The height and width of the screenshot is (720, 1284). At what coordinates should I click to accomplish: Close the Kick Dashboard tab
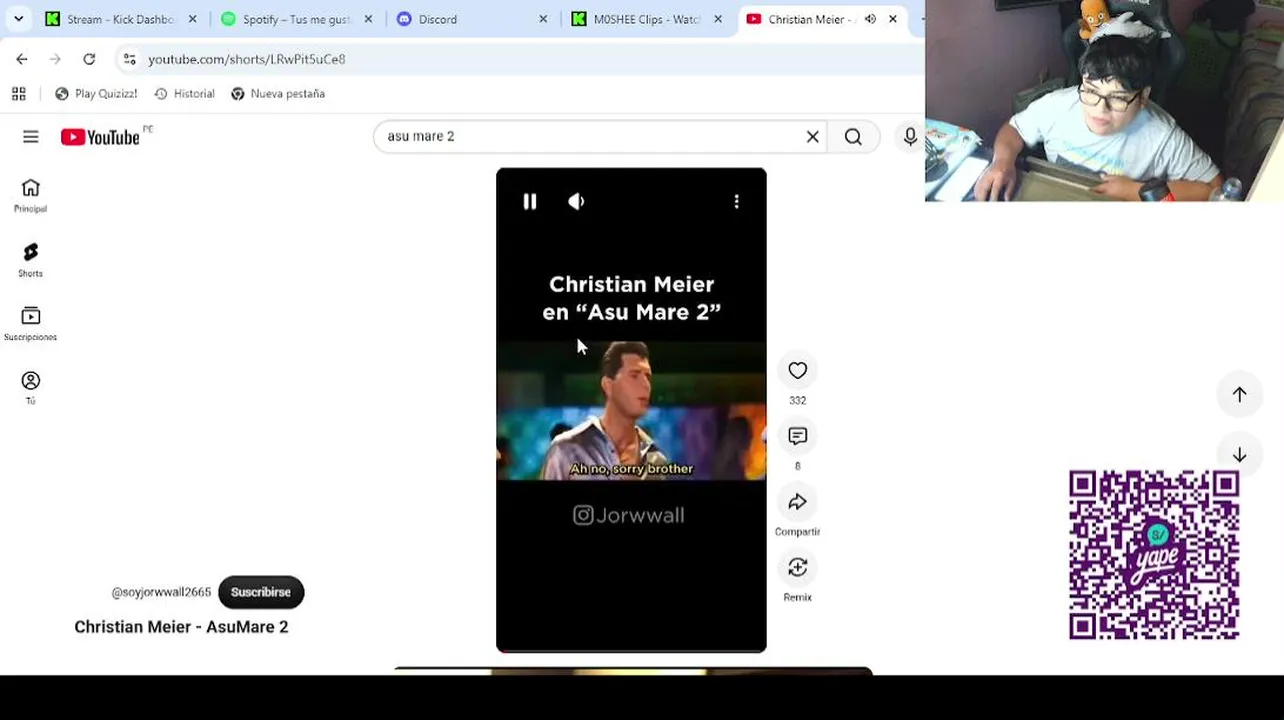tap(193, 19)
